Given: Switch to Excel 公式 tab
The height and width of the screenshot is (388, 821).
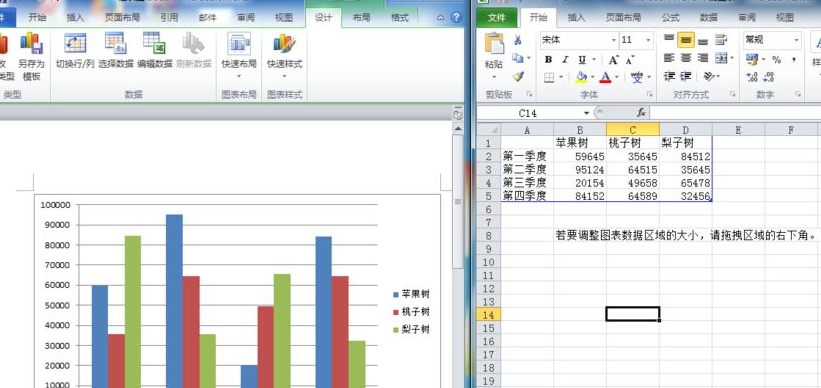Looking at the screenshot, I should pyautogui.click(x=671, y=18).
